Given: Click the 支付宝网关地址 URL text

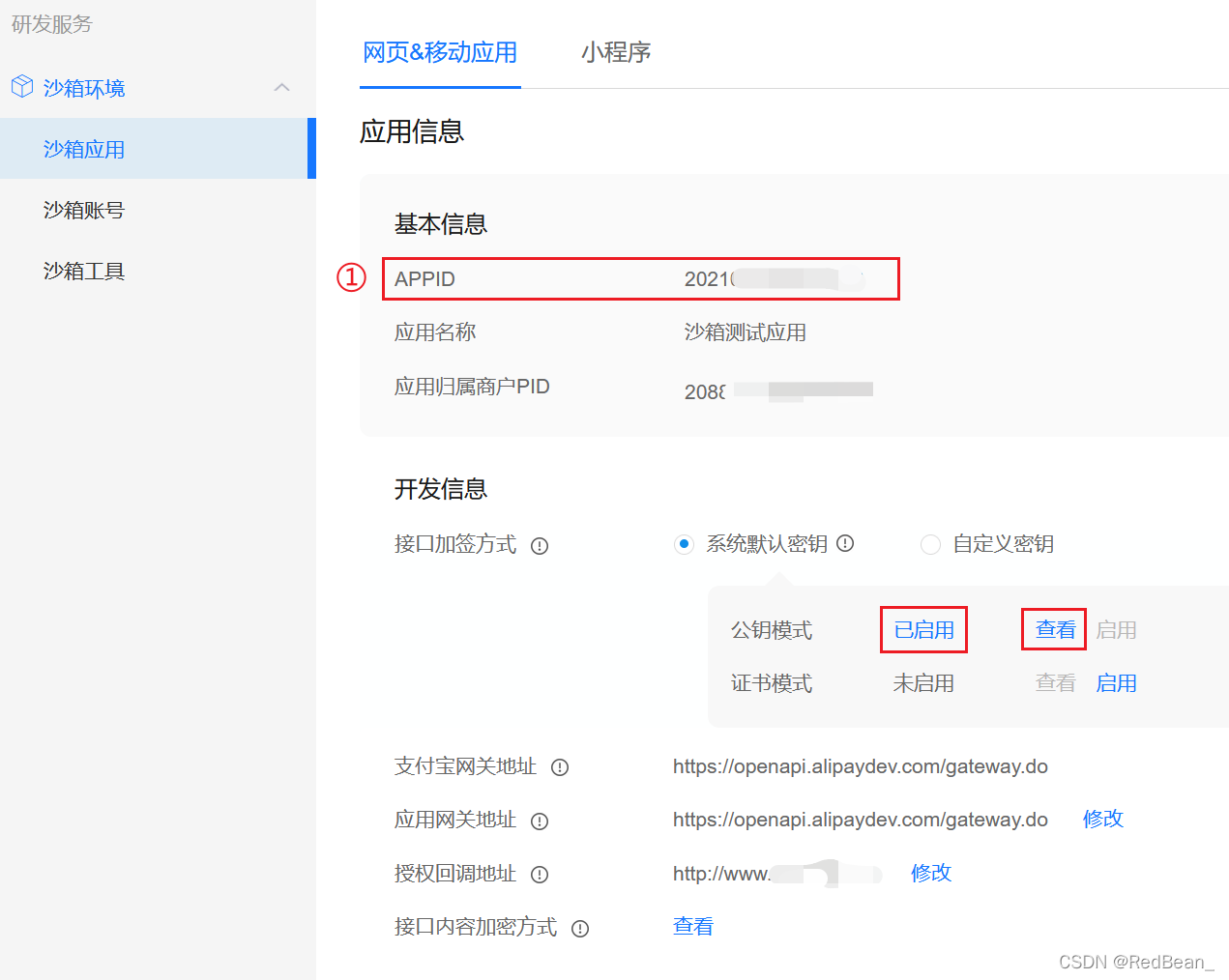Looking at the screenshot, I should point(861,766).
